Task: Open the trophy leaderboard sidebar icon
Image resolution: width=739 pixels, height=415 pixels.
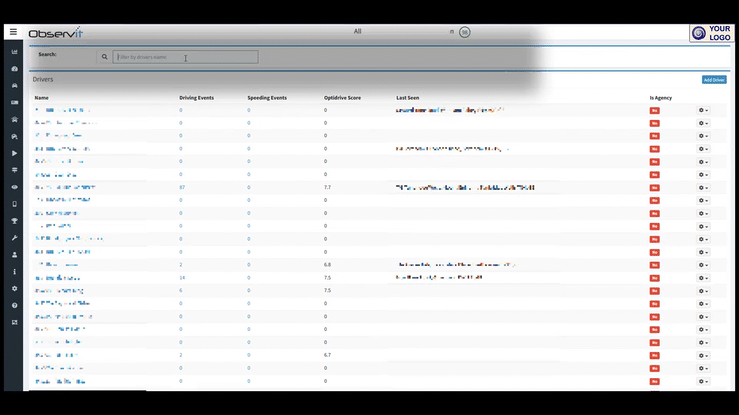Action: pyautogui.click(x=15, y=221)
